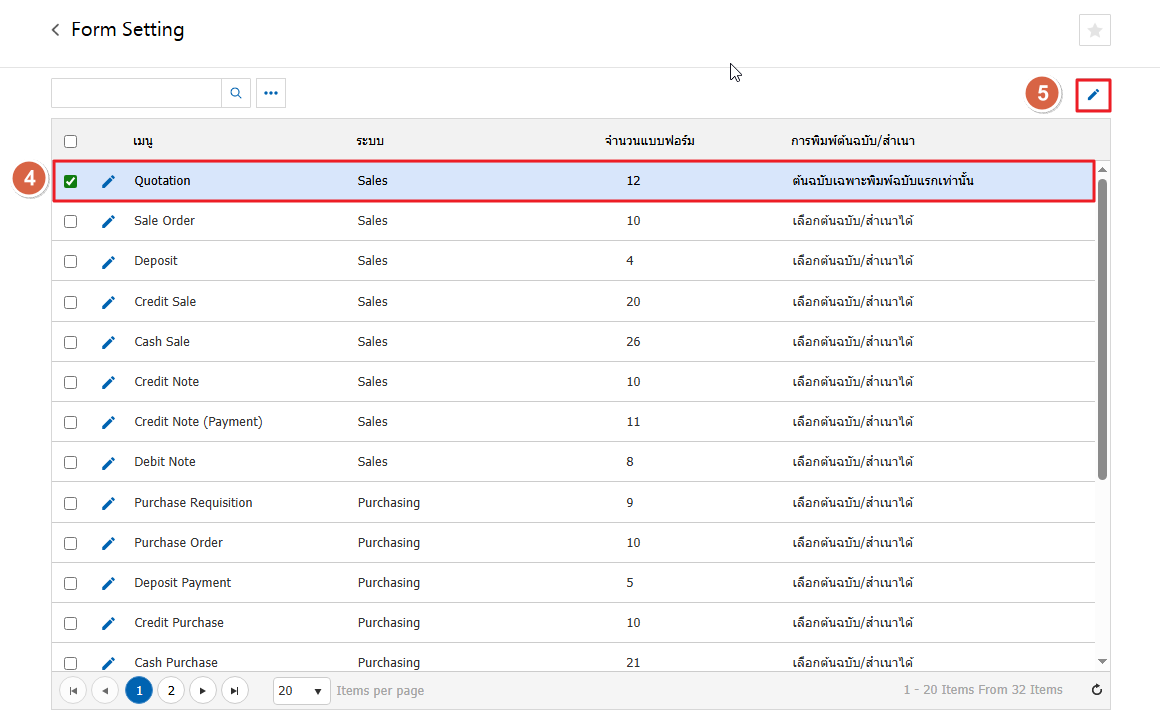Edit the Sale Order row pencil icon
This screenshot has height=714, width=1160.
click(109, 221)
